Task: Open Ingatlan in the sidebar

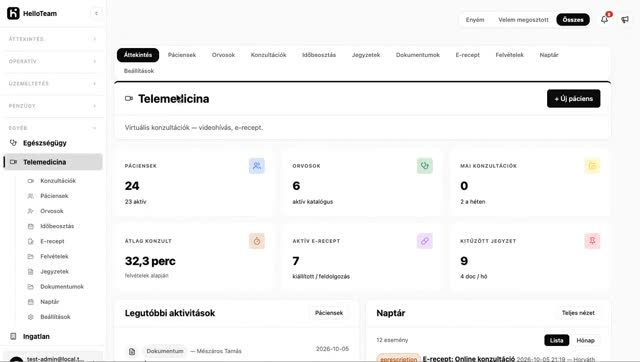Action: click(x=53, y=336)
